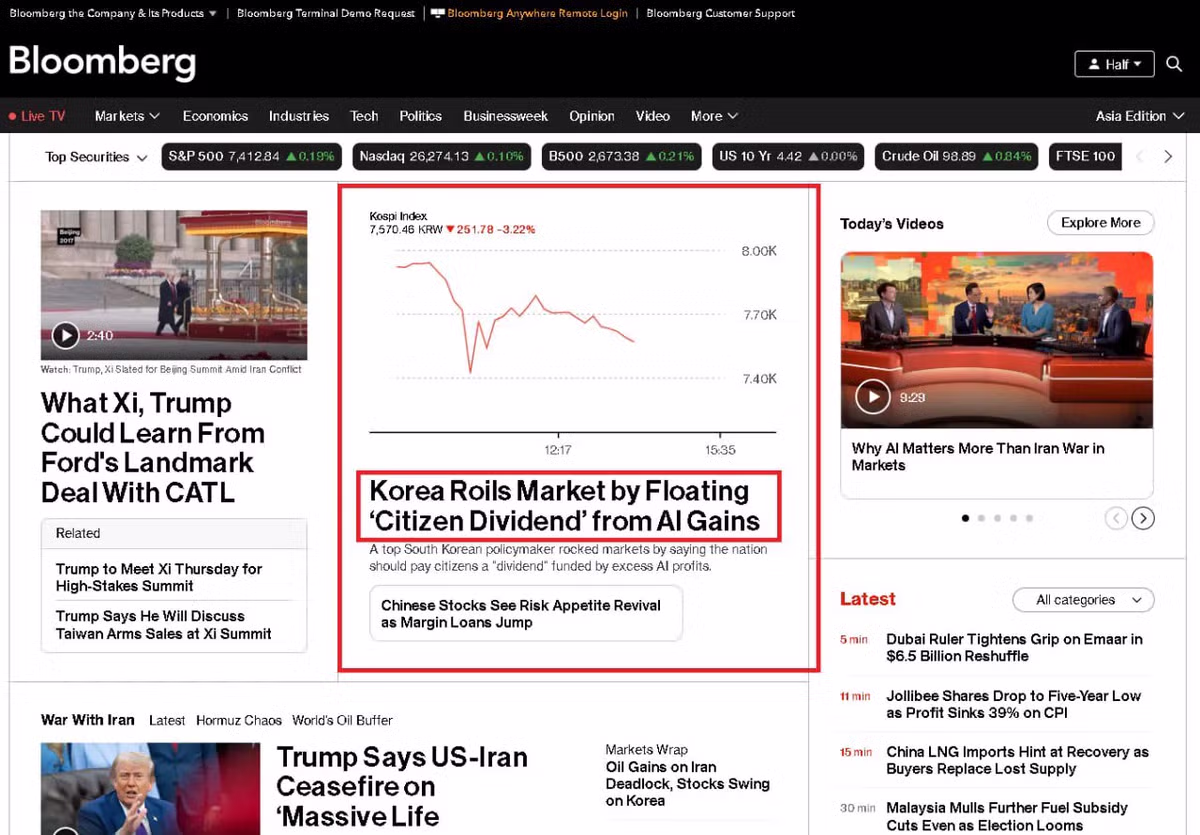The image size is (1200, 835).
Task: Select the second video carousel dot
Action: 981,518
